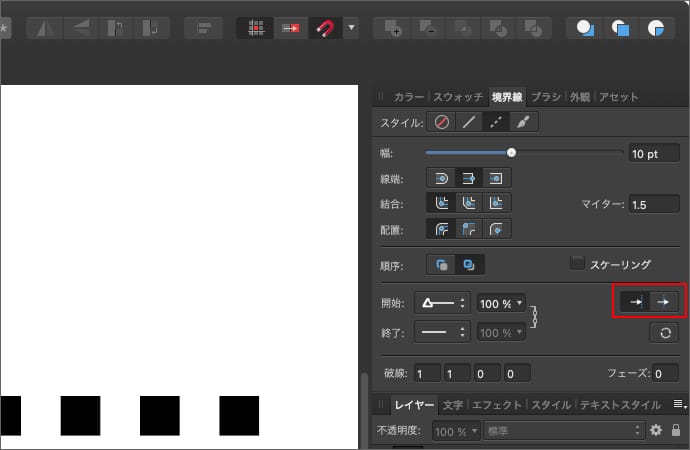The image size is (690, 450).
Task: Enable the スケーリング checkbox
Action: [x=576, y=264]
